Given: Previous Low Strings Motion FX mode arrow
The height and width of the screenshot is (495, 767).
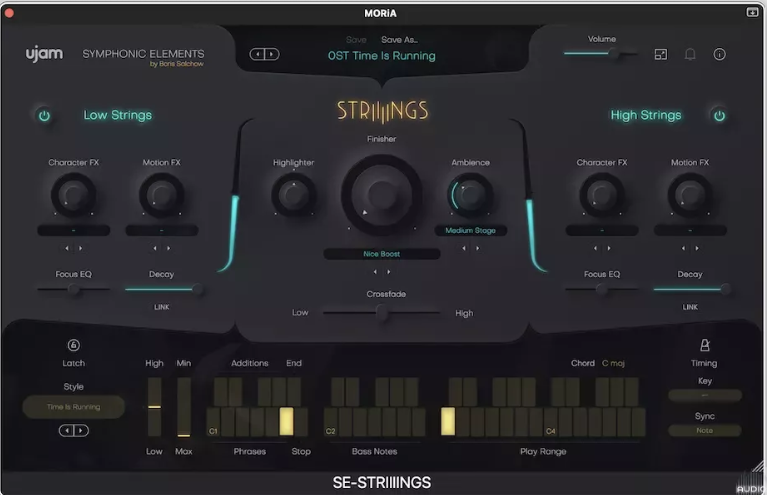Looking at the screenshot, I should [x=155, y=248].
